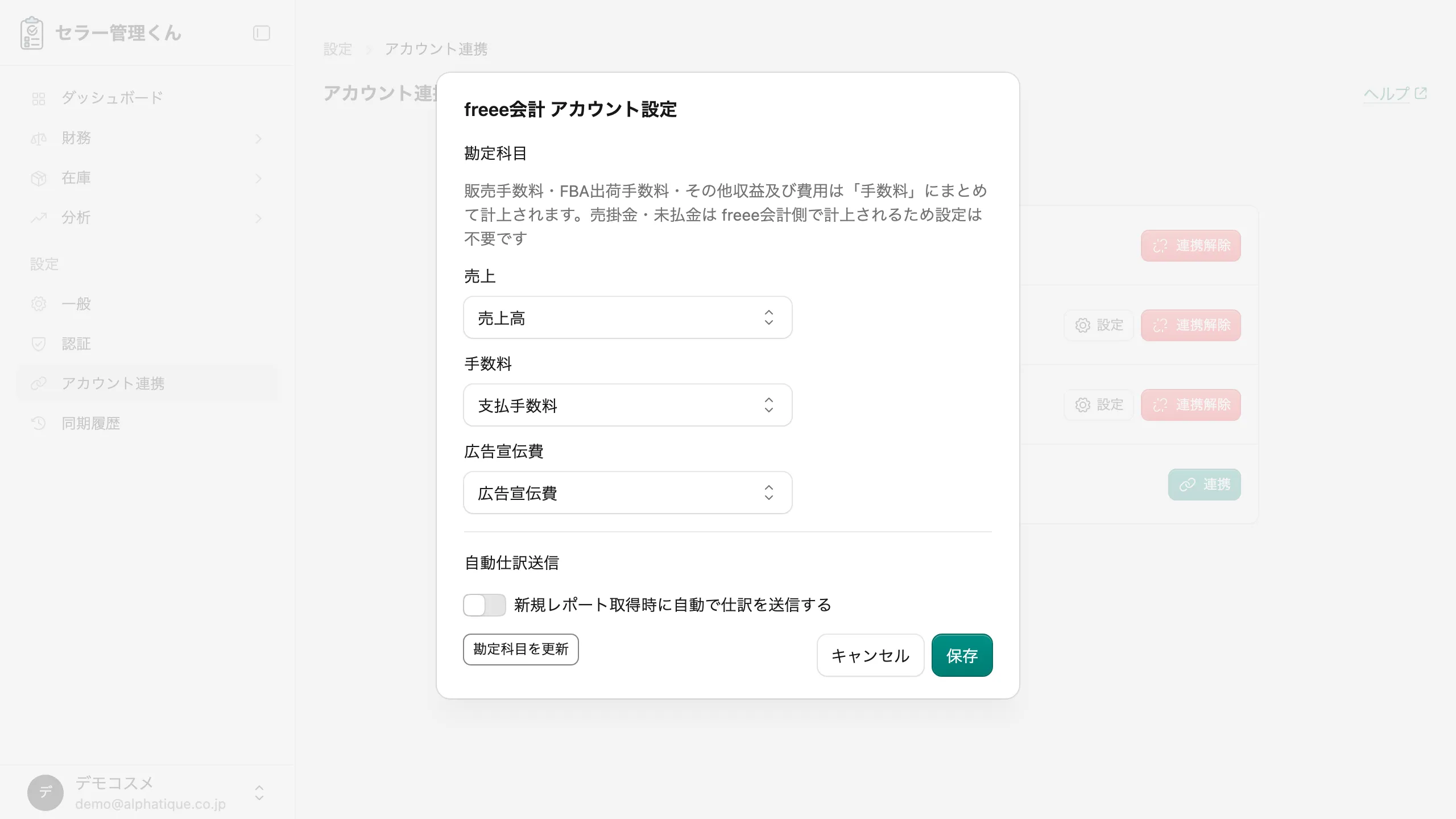Click the 認証 shield icon

point(39,344)
